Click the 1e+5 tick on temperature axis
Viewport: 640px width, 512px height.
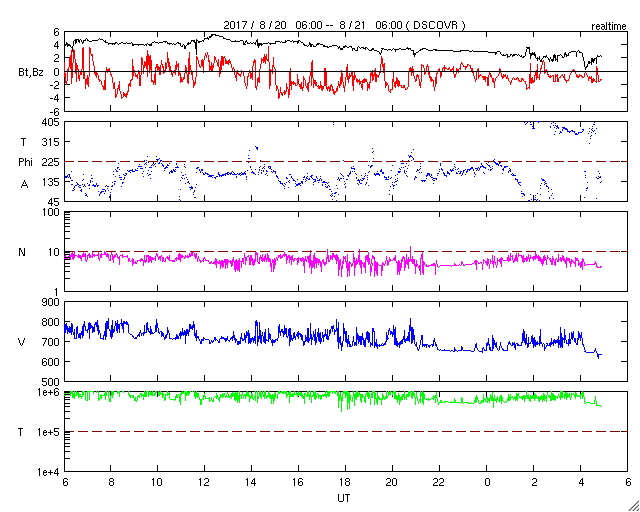coord(46,432)
